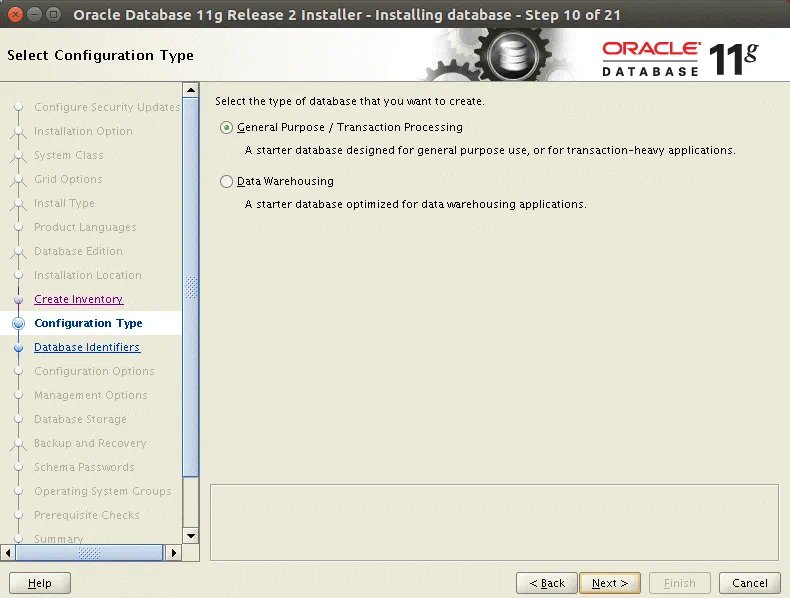Image resolution: width=790 pixels, height=598 pixels.
Task: Select the Configuration Type step entry
Action: (x=88, y=323)
